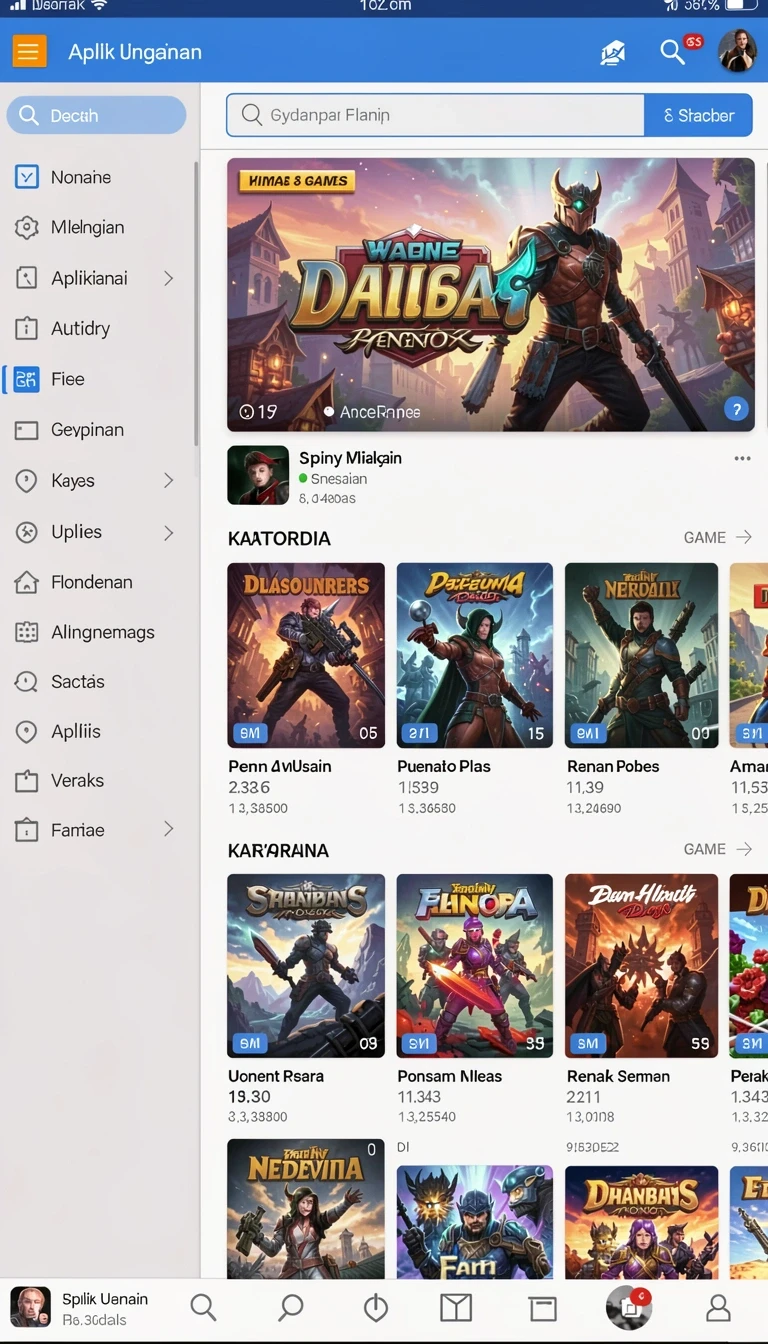Click the Splik Uenain profile in bottom bar
Image resolution: width=768 pixels, height=1344 pixels.
80,1308
